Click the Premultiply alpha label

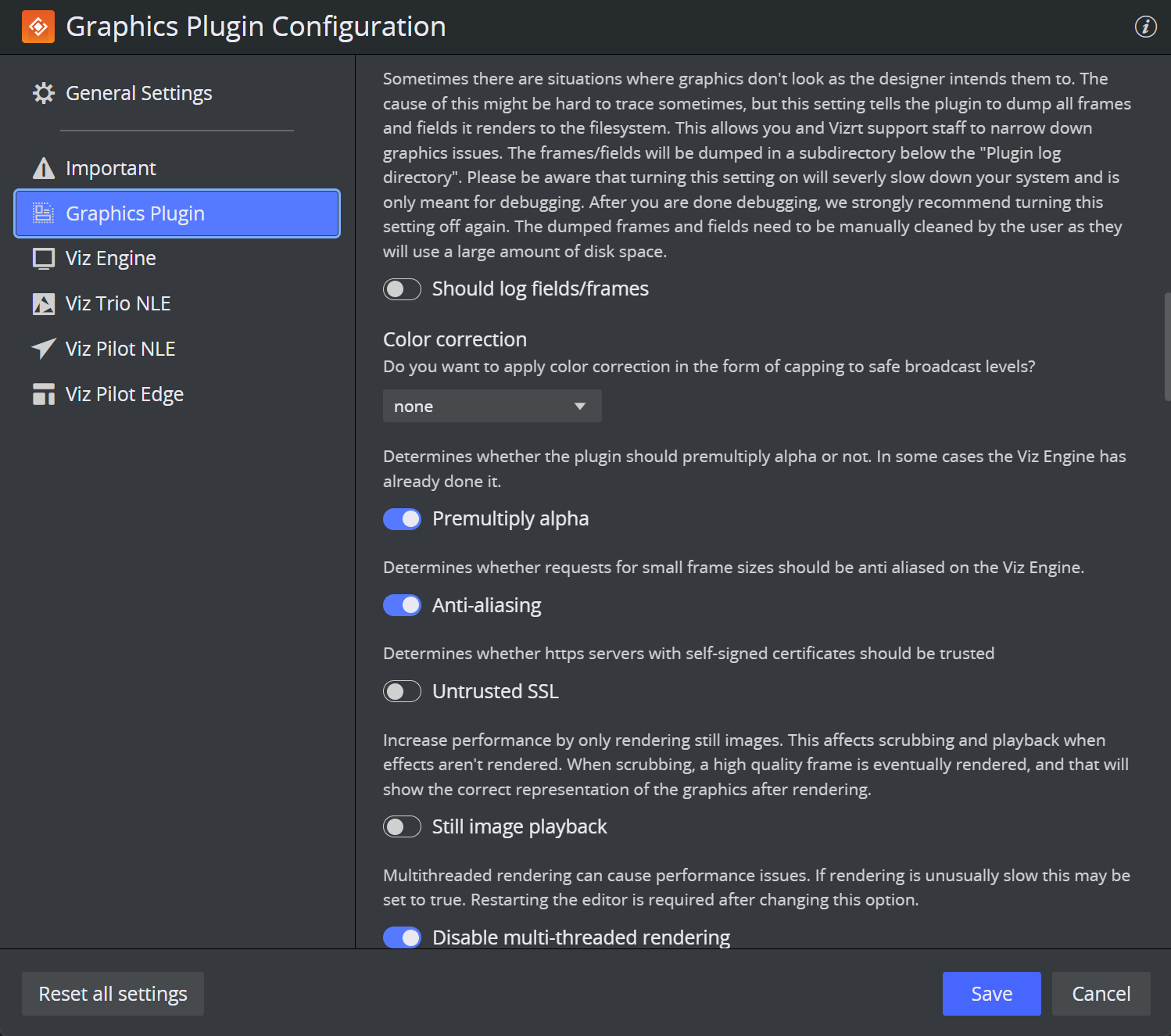click(x=510, y=519)
